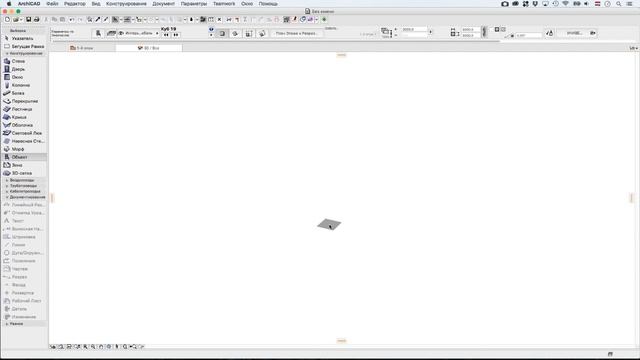Open the Документ menu
Image resolution: width=640 pixels, height=360 pixels.
[x=163, y=4]
